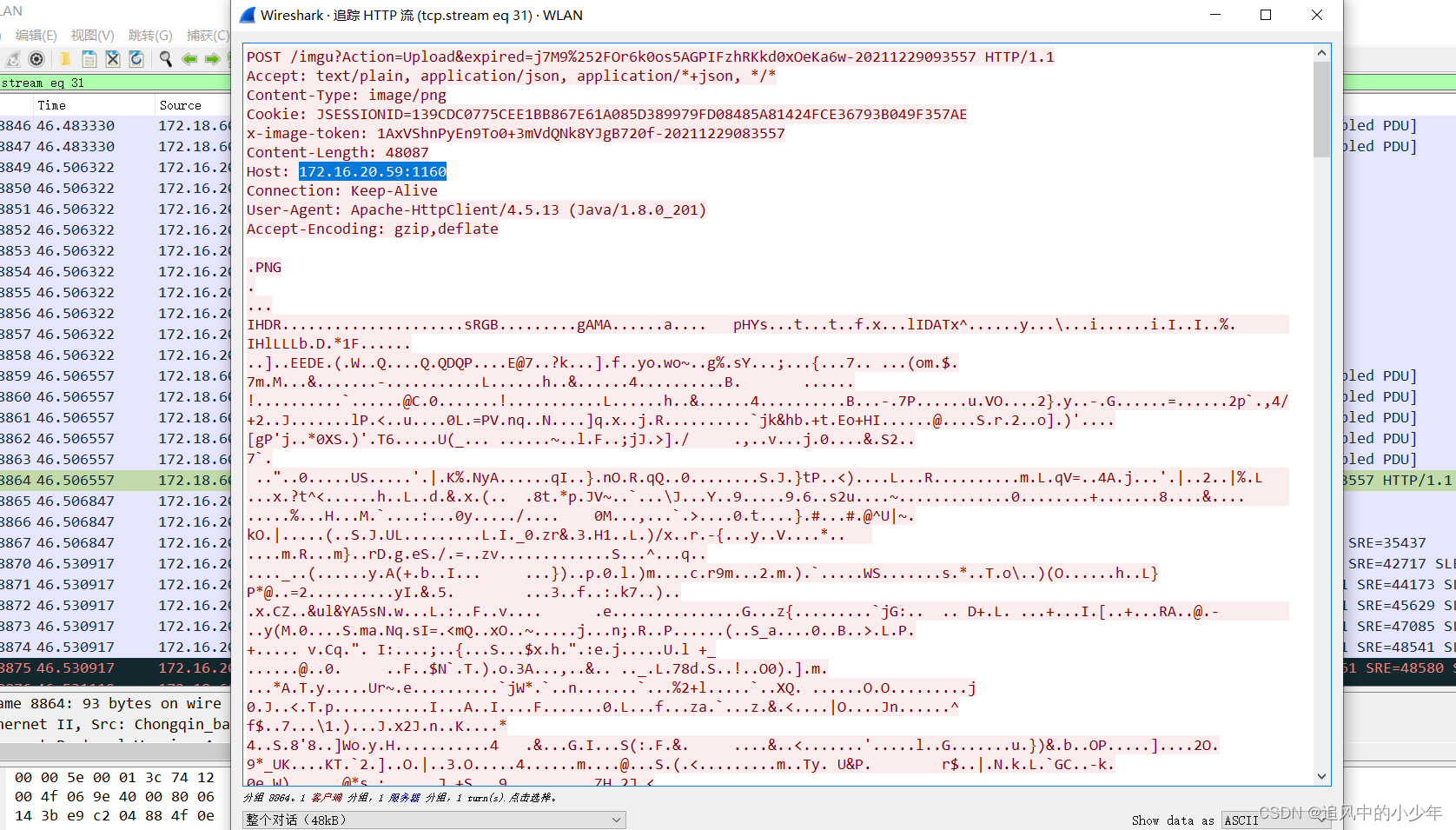The image size is (1456, 830).
Task: Open a capture file with folder icon
Action: tap(64, 59)
